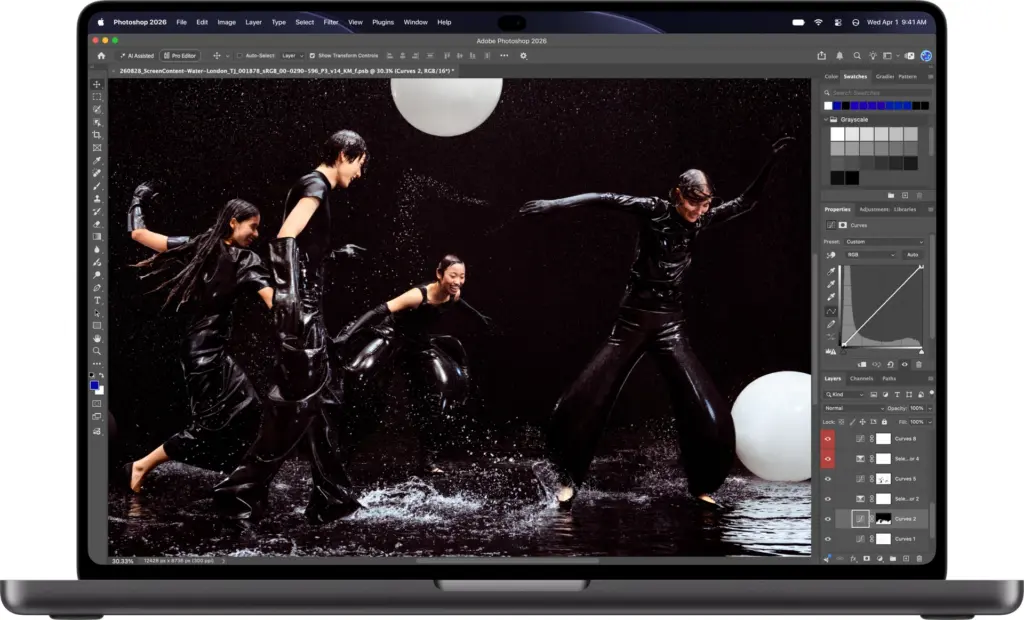Switch to the Channels tab
This screenshot has width=1024, height=620.
point(861,379)
